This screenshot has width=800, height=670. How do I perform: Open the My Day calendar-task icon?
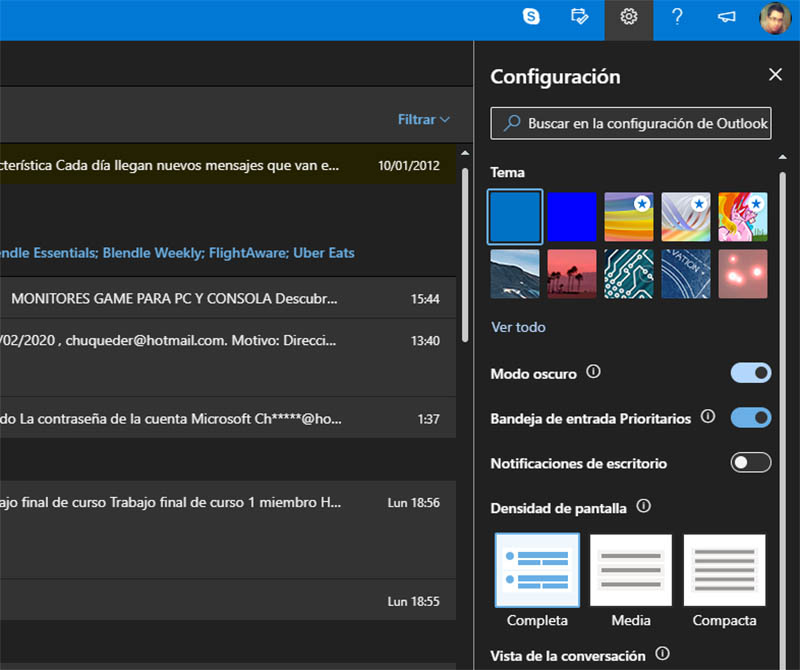click(579, 17)
